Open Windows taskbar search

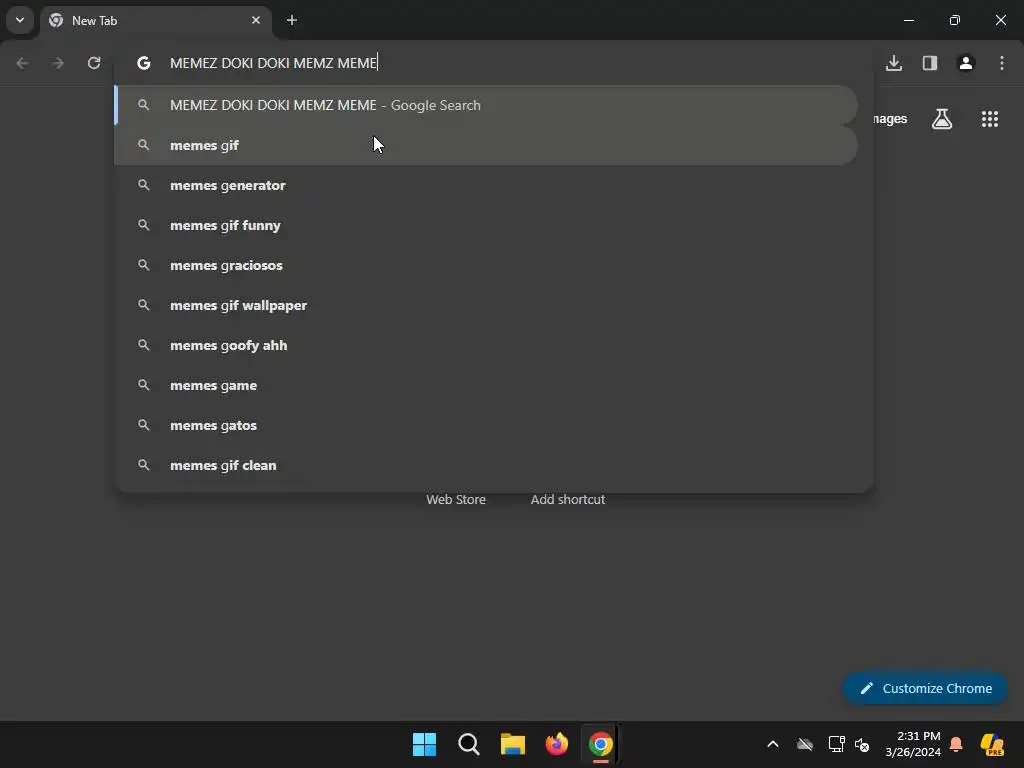pyautogui.click(x=469, y=744)
